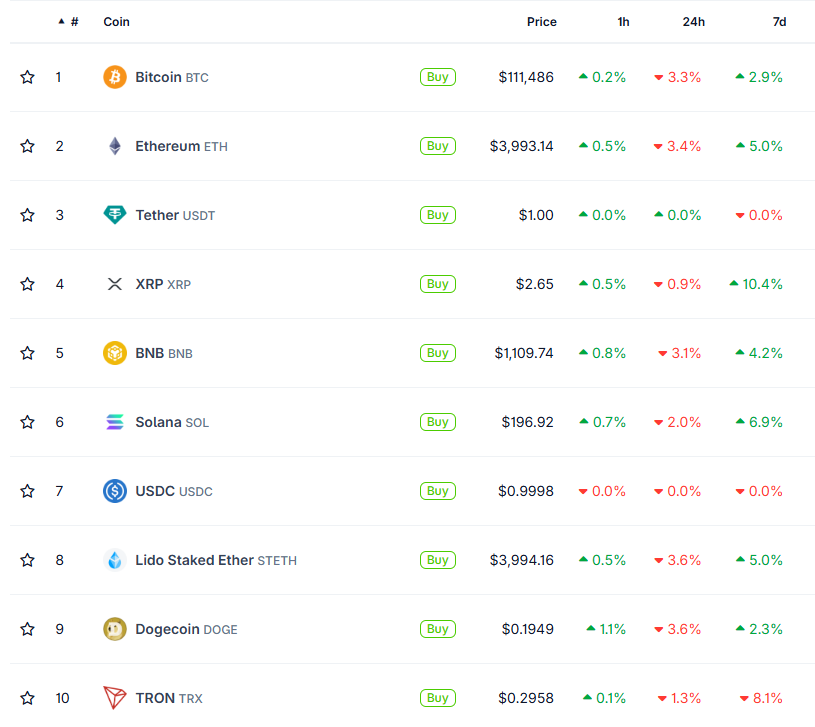Click the Coin column header
This screenshot has width=815, height=727.
116,22
